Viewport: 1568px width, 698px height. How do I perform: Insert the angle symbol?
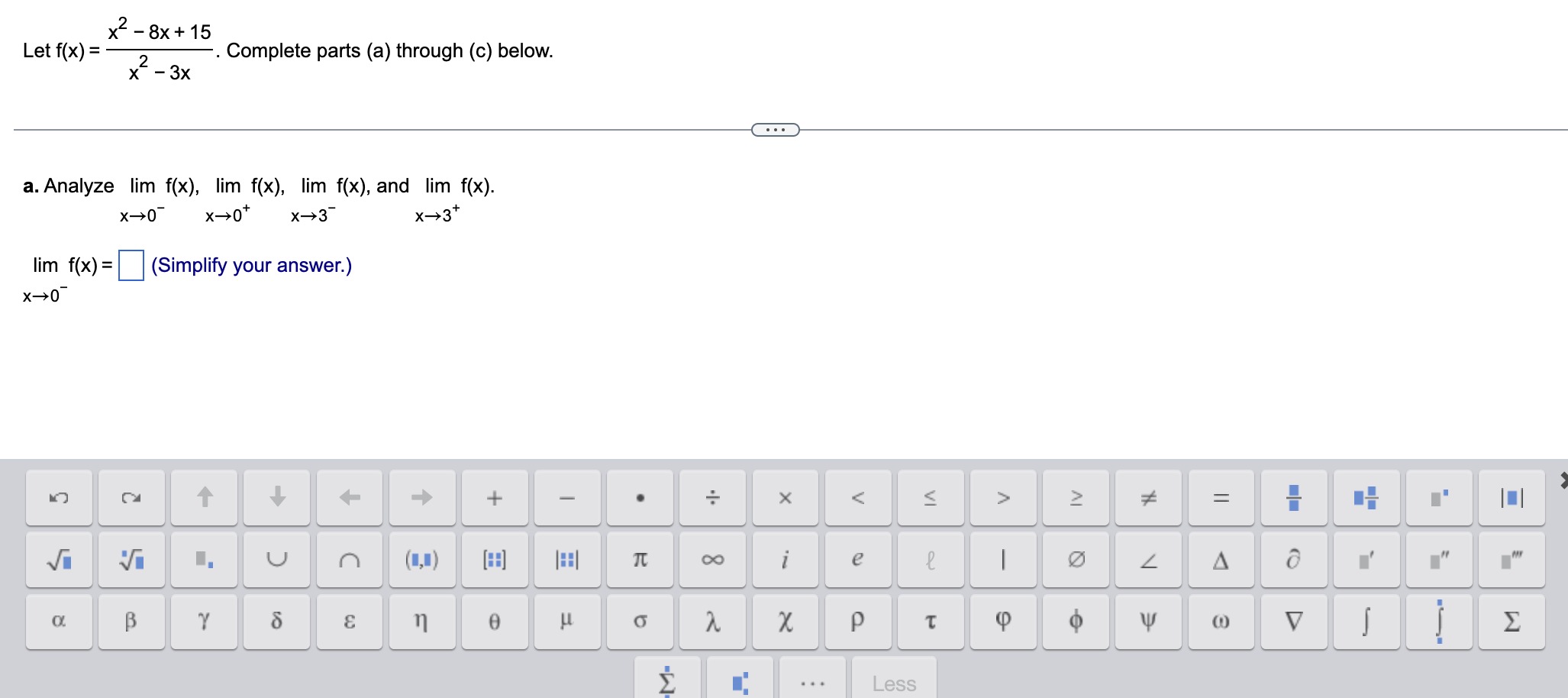(1148, 560)
